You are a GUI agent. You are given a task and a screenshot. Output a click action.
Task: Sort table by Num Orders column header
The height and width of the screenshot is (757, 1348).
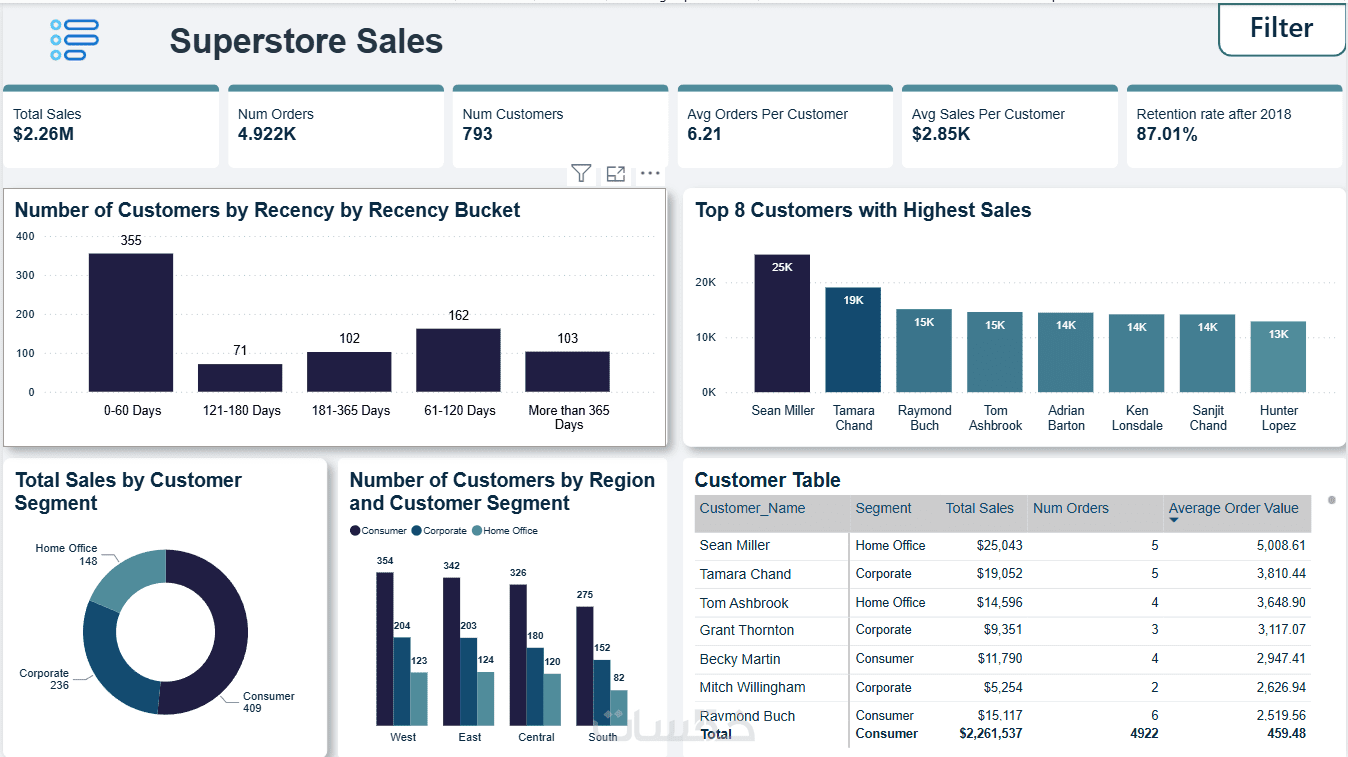point(1070,508)
